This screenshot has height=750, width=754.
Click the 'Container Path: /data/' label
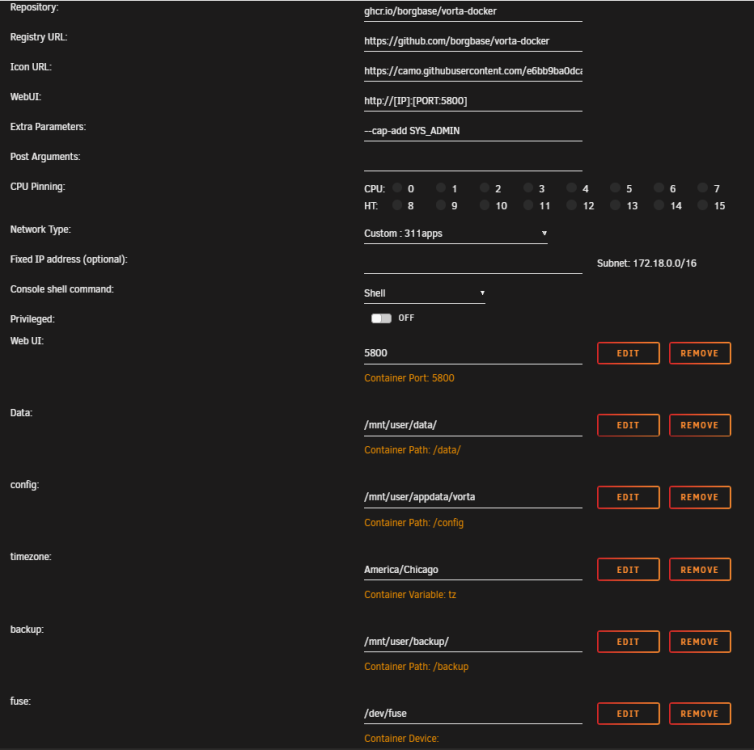point(413,450)
